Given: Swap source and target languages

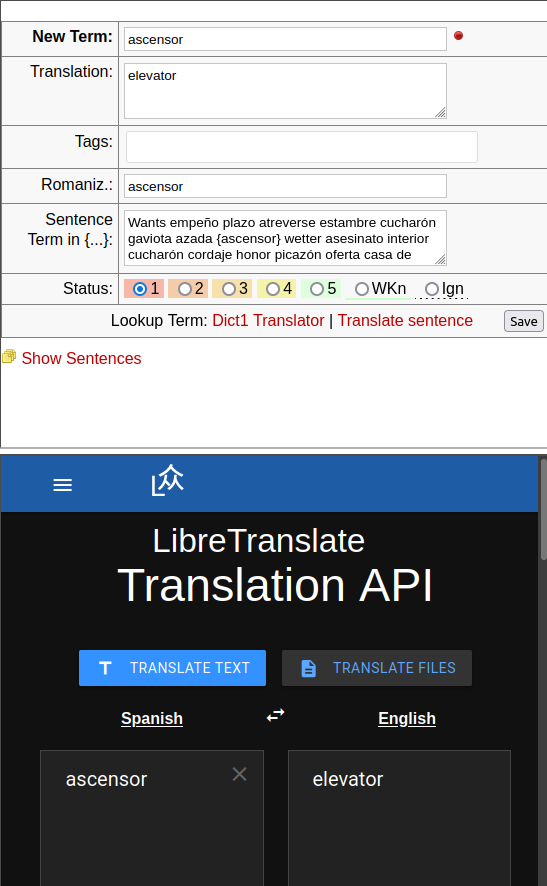Looking at the screenshot, I should click(275, 715).
